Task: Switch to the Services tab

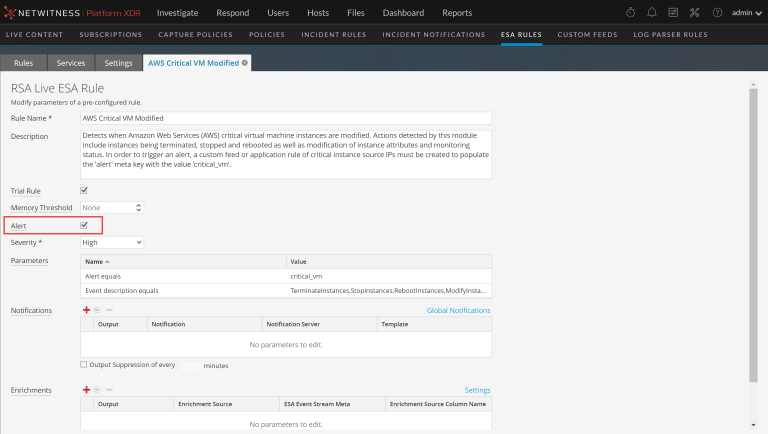Action: [71, 63]
